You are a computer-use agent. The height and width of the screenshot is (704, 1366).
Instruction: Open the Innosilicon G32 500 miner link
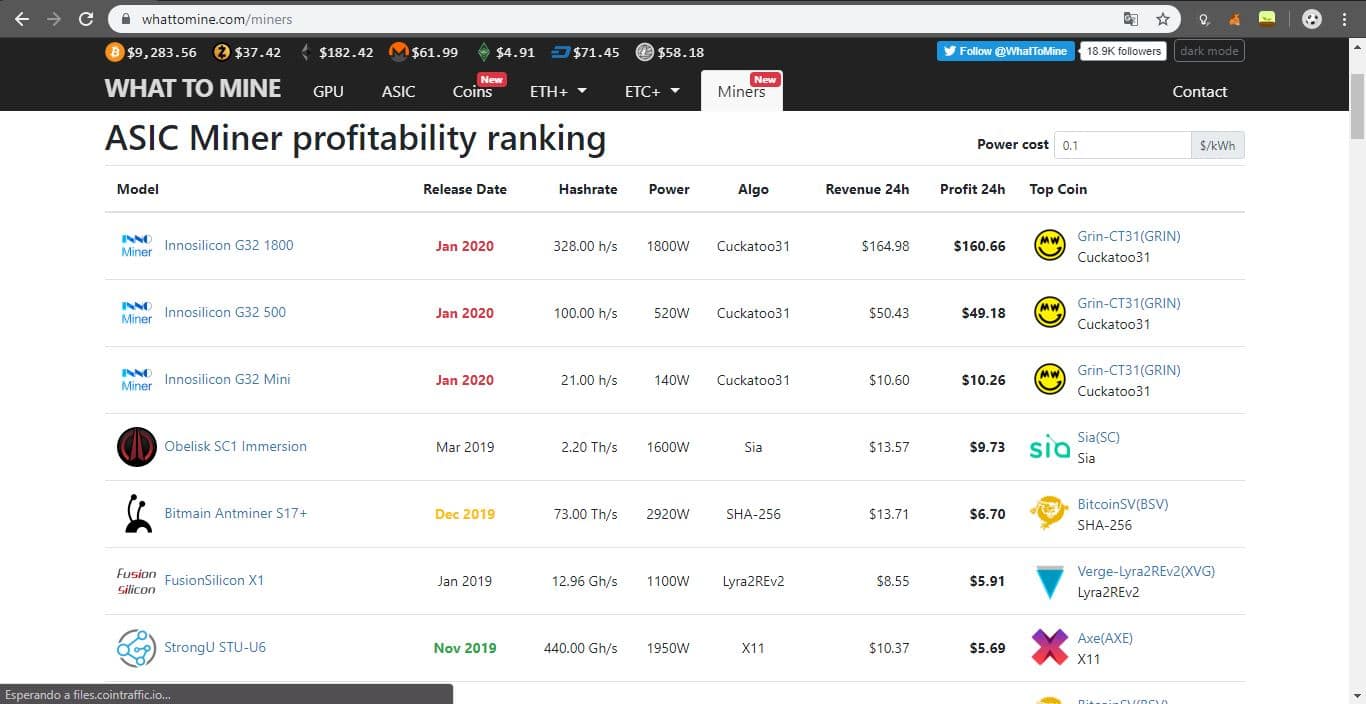(x=225, y=312)
